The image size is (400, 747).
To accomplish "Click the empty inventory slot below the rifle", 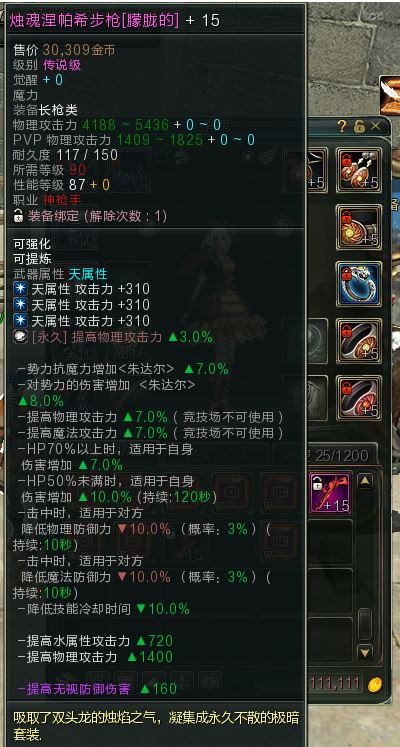I will 330,541.
